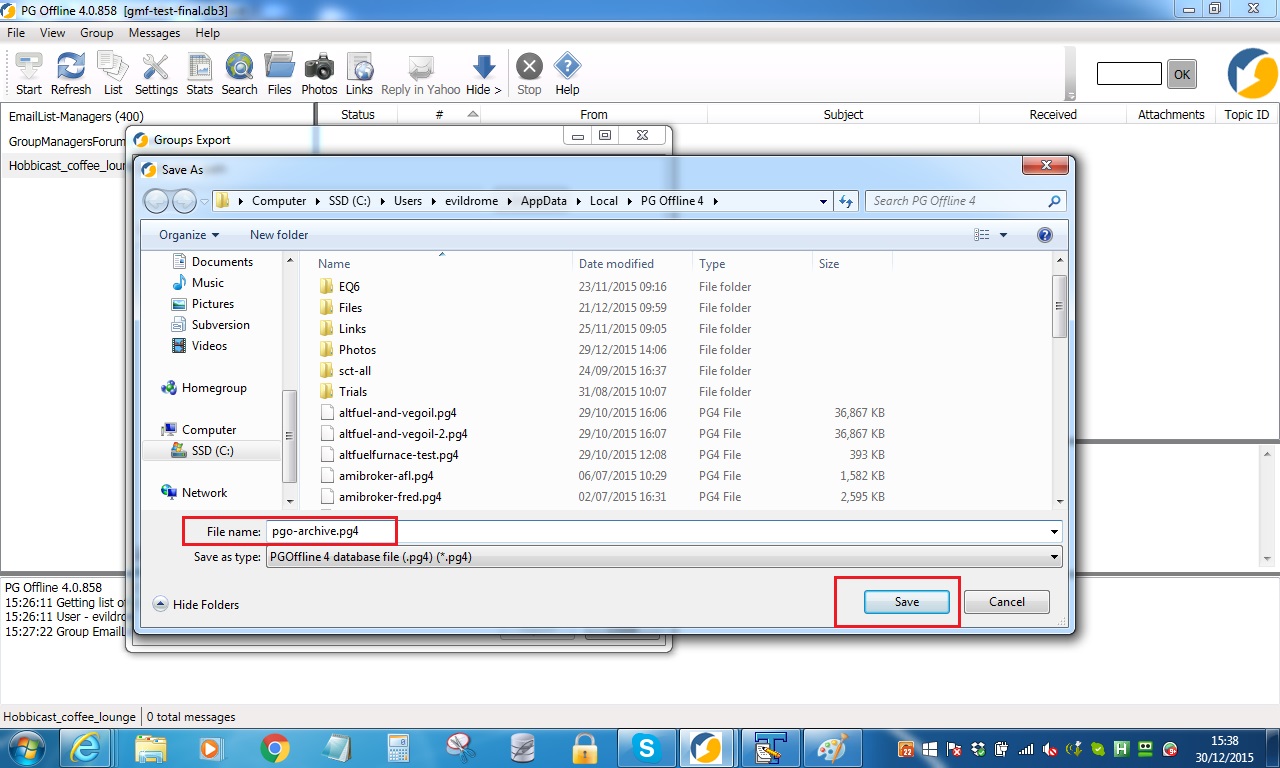Click the empty field beside OK
Viewport: 1280px width, 768px height.
[x=1129, y=73]
